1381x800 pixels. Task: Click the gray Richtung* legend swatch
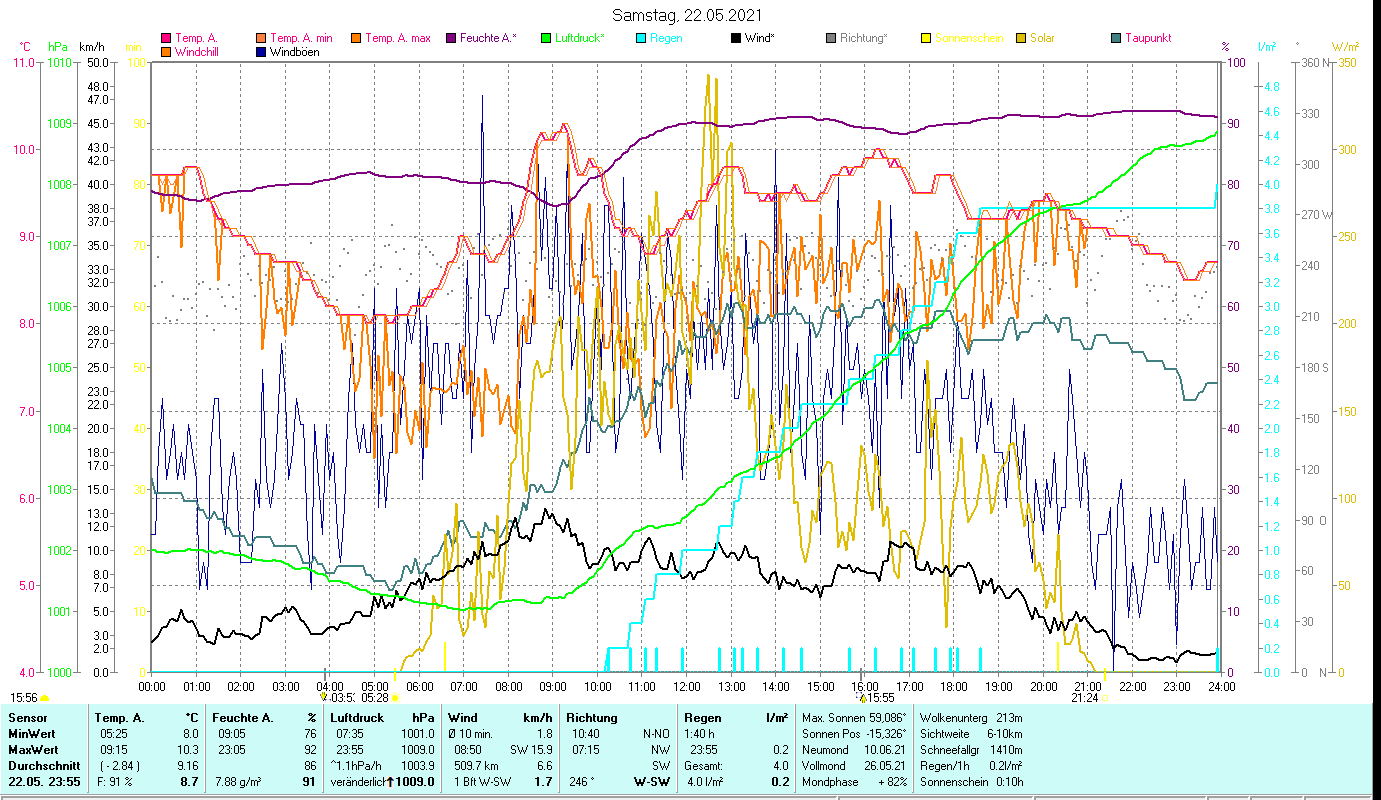coord(830,38)
